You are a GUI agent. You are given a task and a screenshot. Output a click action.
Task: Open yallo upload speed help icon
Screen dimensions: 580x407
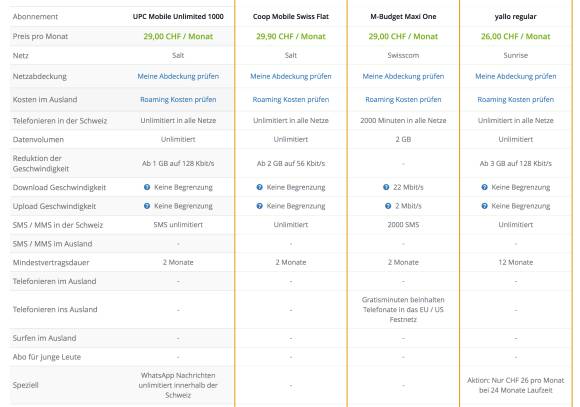pos(484,206)
